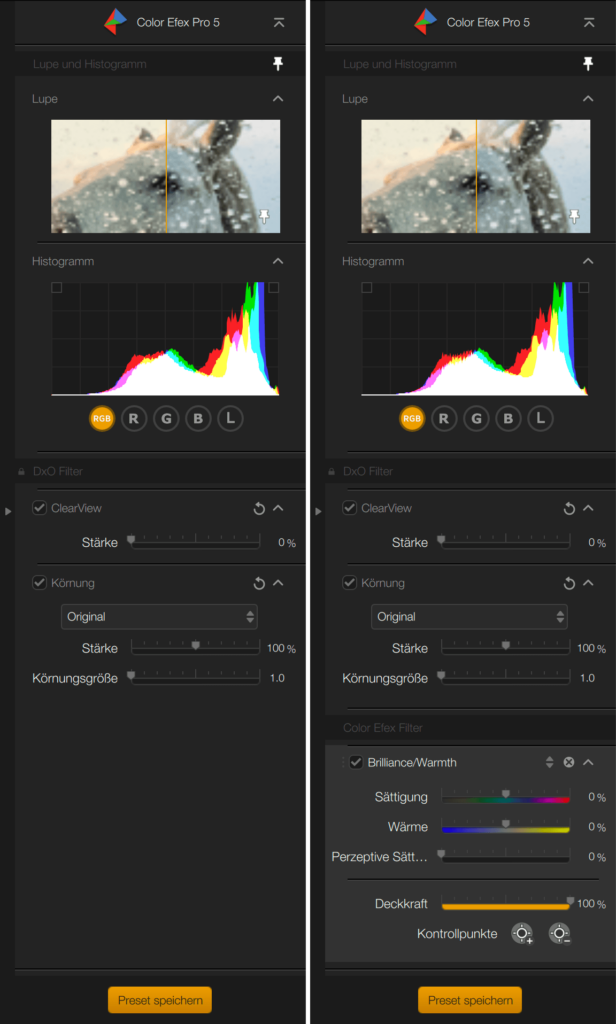Remove the Brilliance/Warmth filter
Screen dimensions: 616x1024
click(x=569, y=762)
